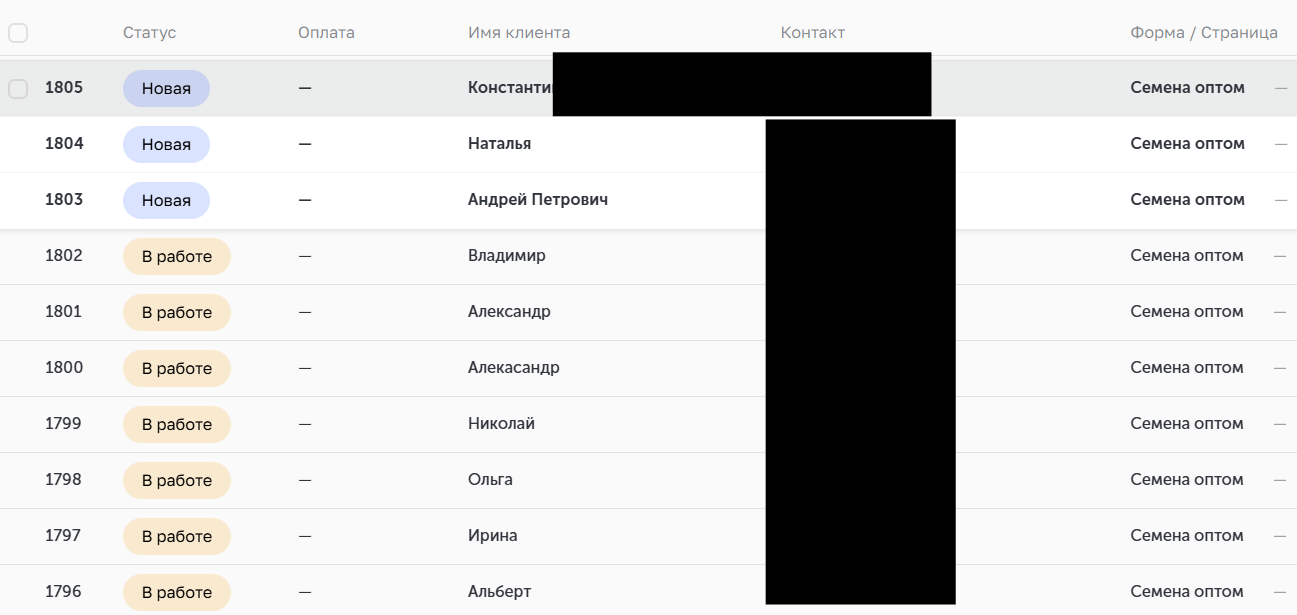Viewport: 1297px width, 615px height.
Task: Open the «В работе» badge for order 1797
Action: pos(177,536)
